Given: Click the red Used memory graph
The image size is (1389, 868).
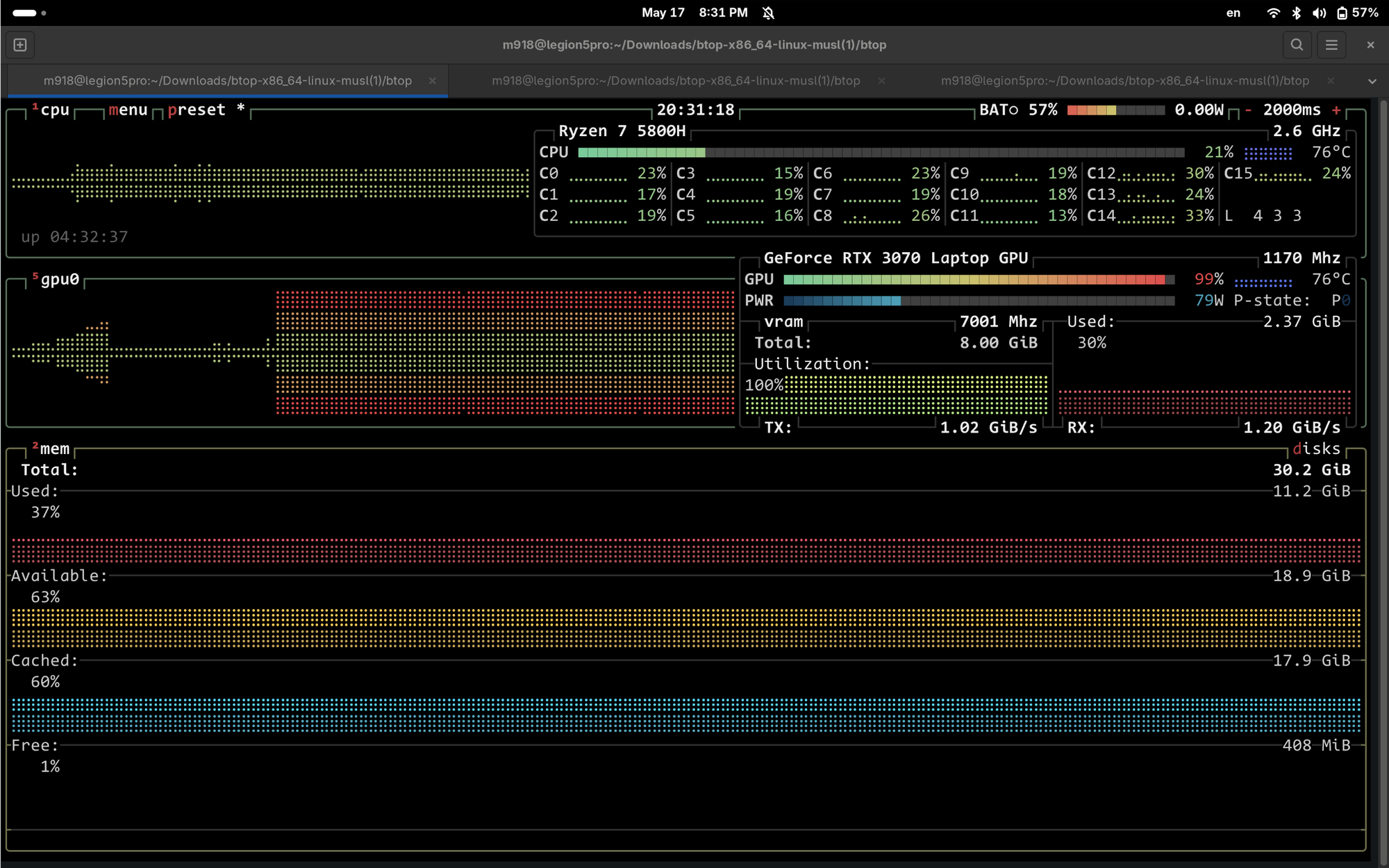Looking at the screenshot, I should pos(686,550).
